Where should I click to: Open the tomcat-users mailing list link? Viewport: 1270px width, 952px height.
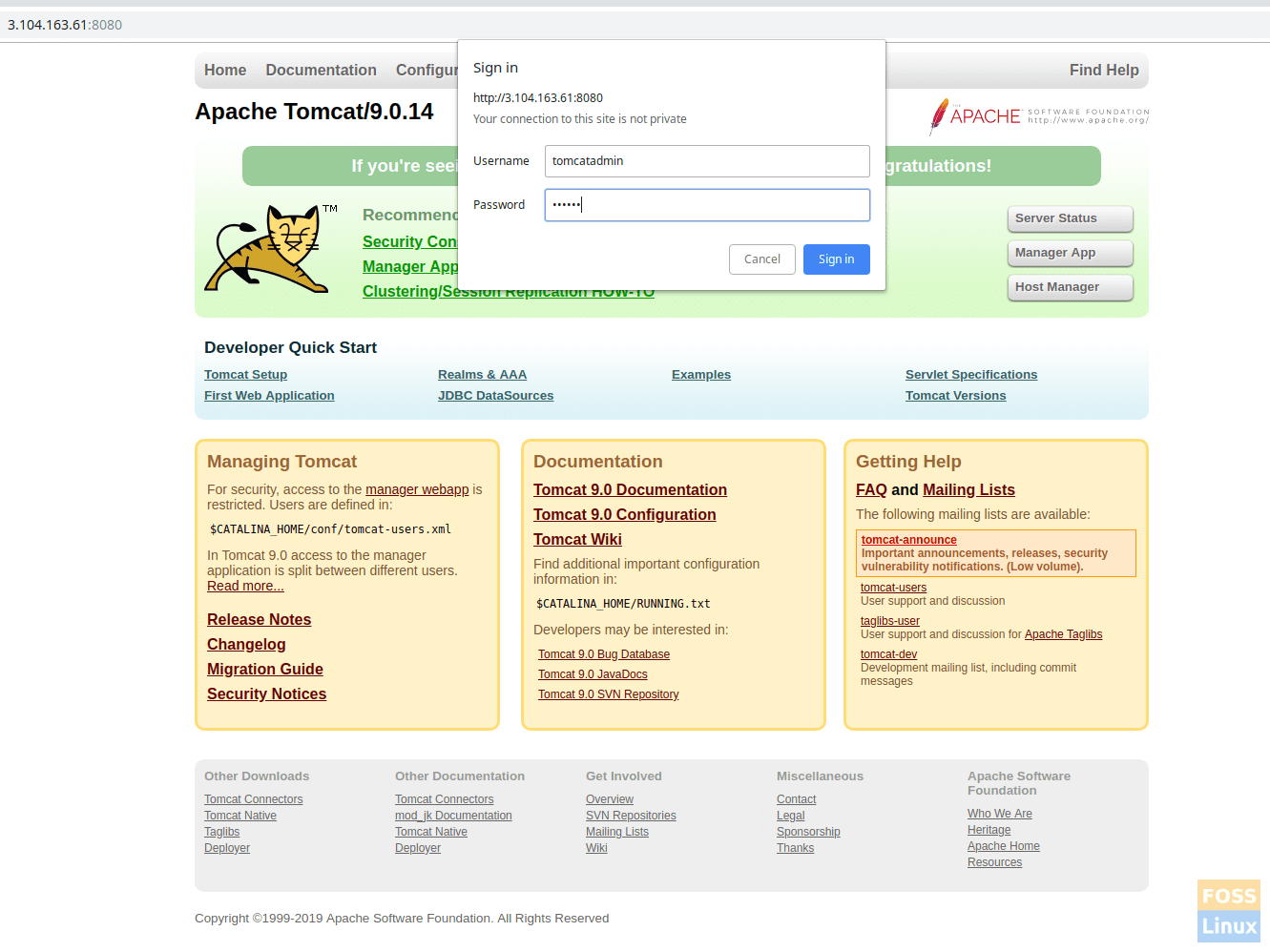pyautogui.click(x=893, y=588)
